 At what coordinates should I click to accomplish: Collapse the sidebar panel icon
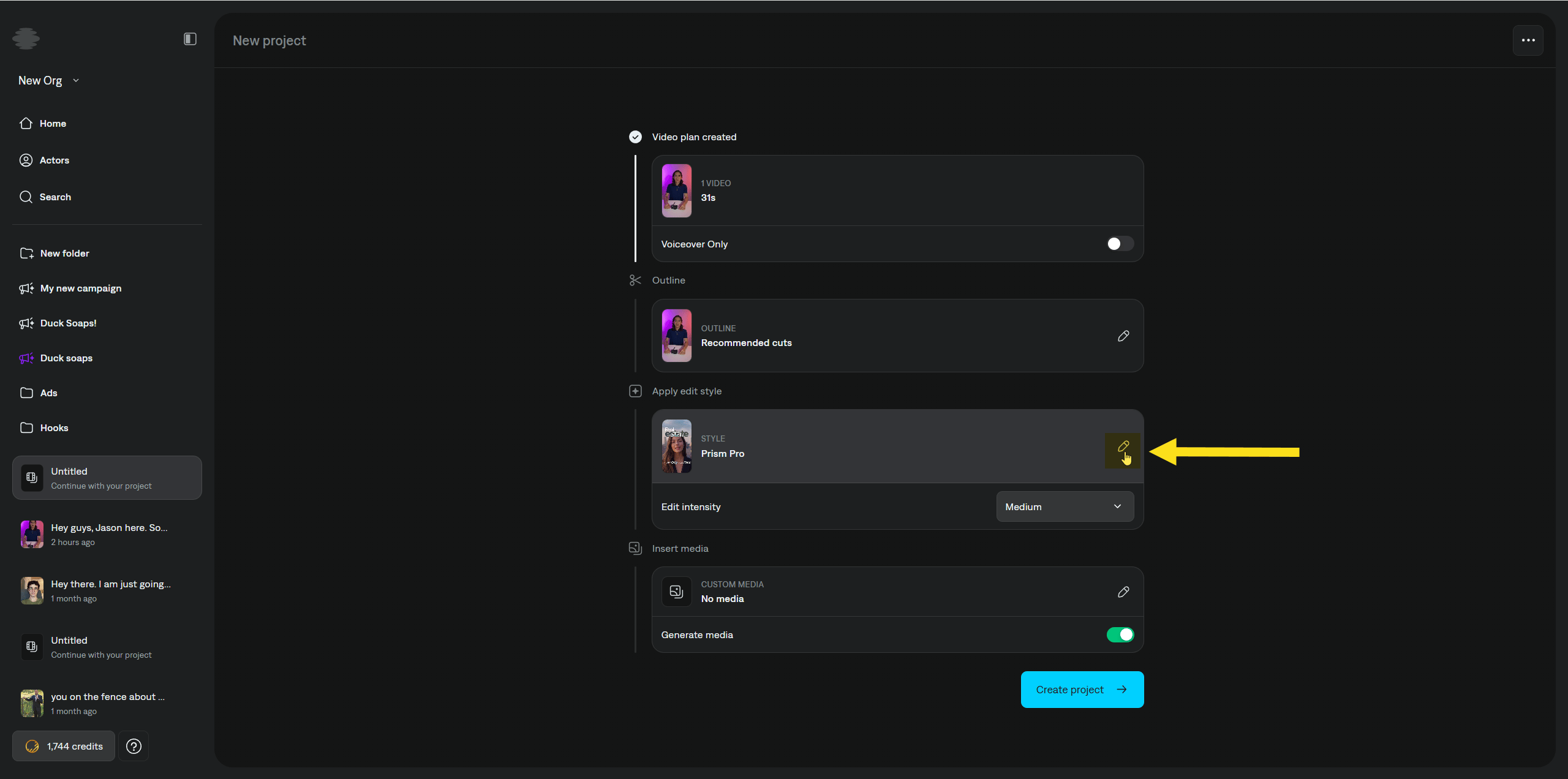pyautogui.click(x=190, y=39)
